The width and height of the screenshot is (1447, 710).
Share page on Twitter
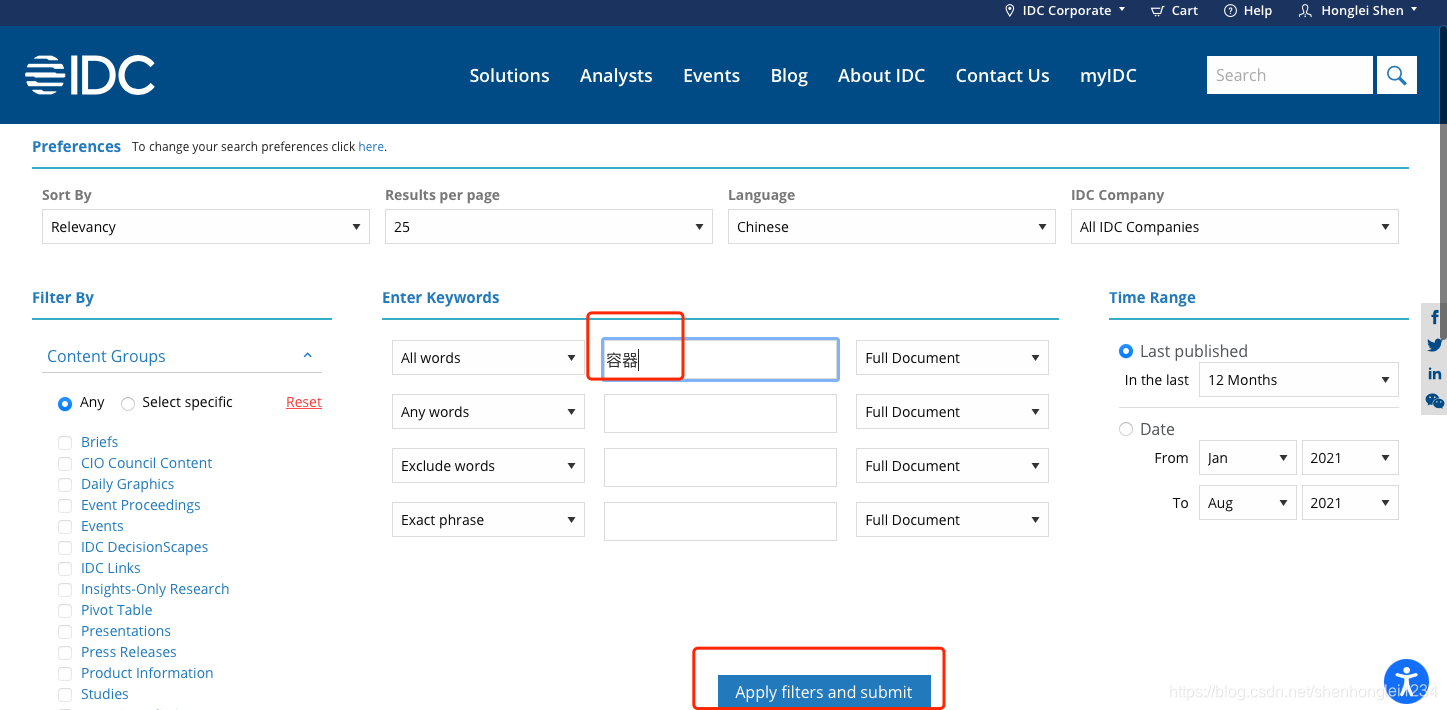[x=1435, y=345]
